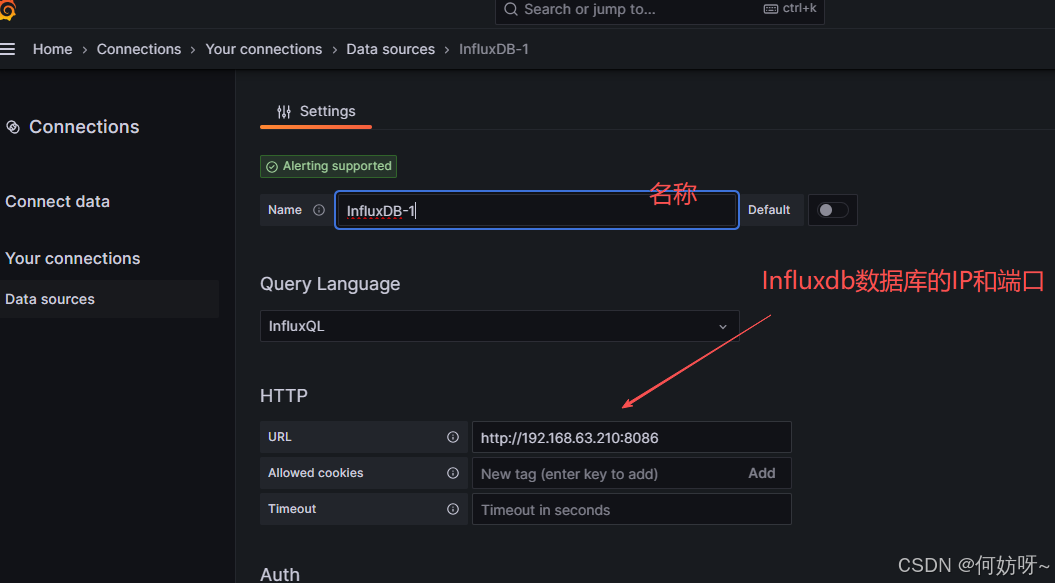Click the Timeout field label
This screenshot has height=583, width=1055.
(x=292, y=509)
